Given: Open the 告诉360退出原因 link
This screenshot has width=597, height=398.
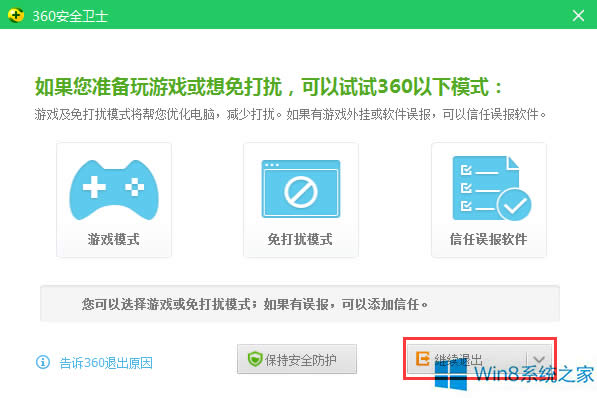Looking at the screenshot, I should click(x=106, y=363).
